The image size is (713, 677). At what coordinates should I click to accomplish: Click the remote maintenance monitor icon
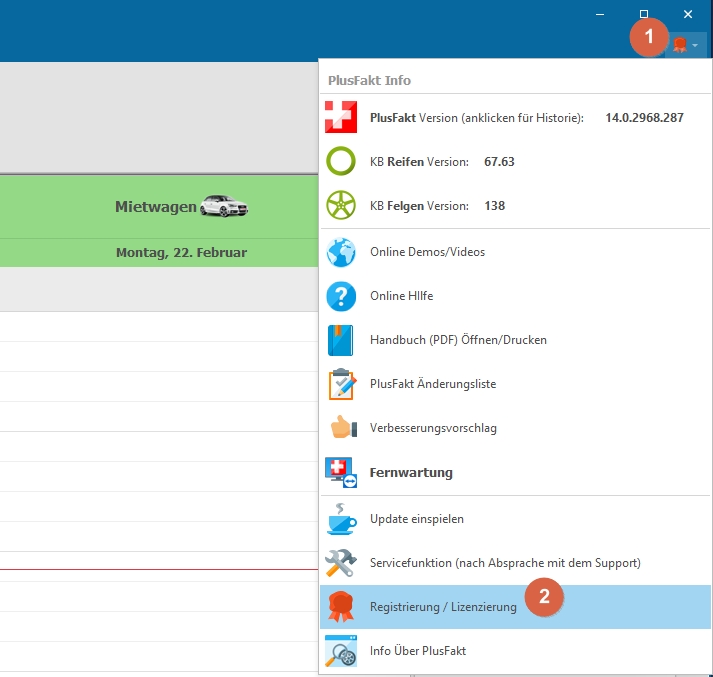(341, 472)
